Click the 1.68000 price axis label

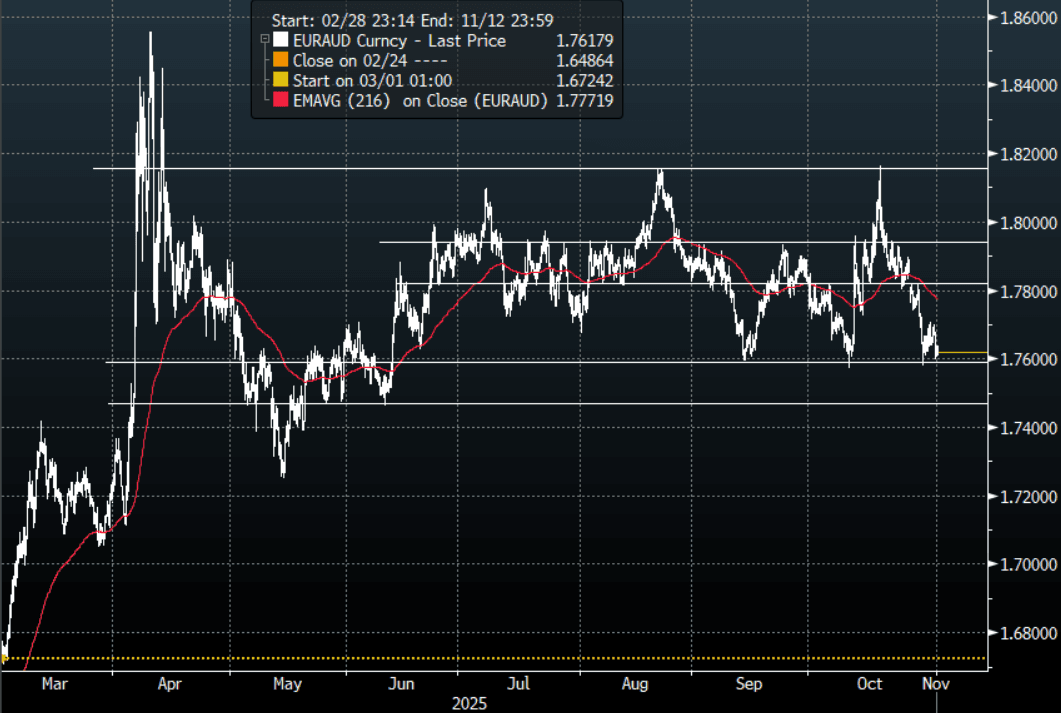[x=1026, y=633]
